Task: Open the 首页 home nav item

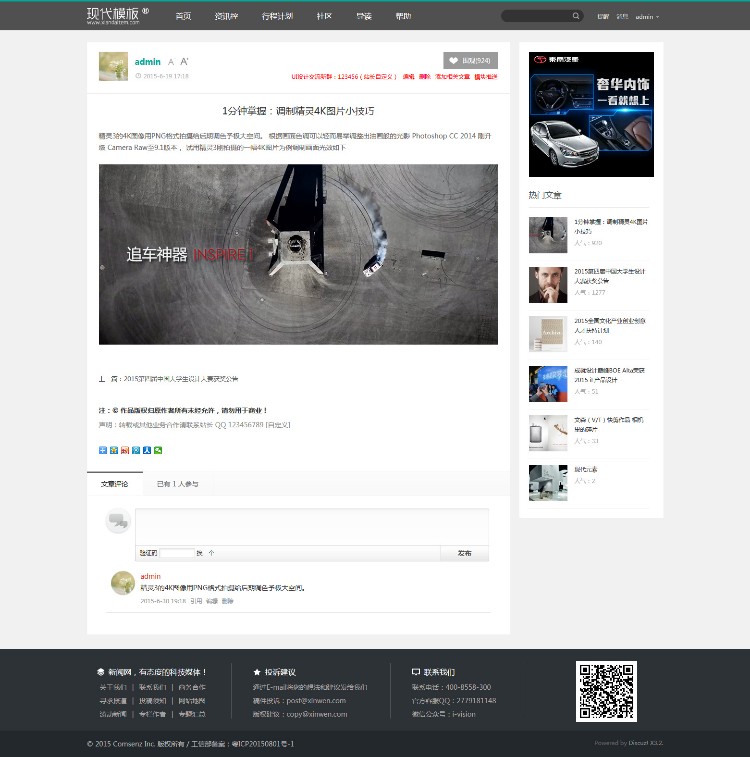Action: (x=183, y=16)
